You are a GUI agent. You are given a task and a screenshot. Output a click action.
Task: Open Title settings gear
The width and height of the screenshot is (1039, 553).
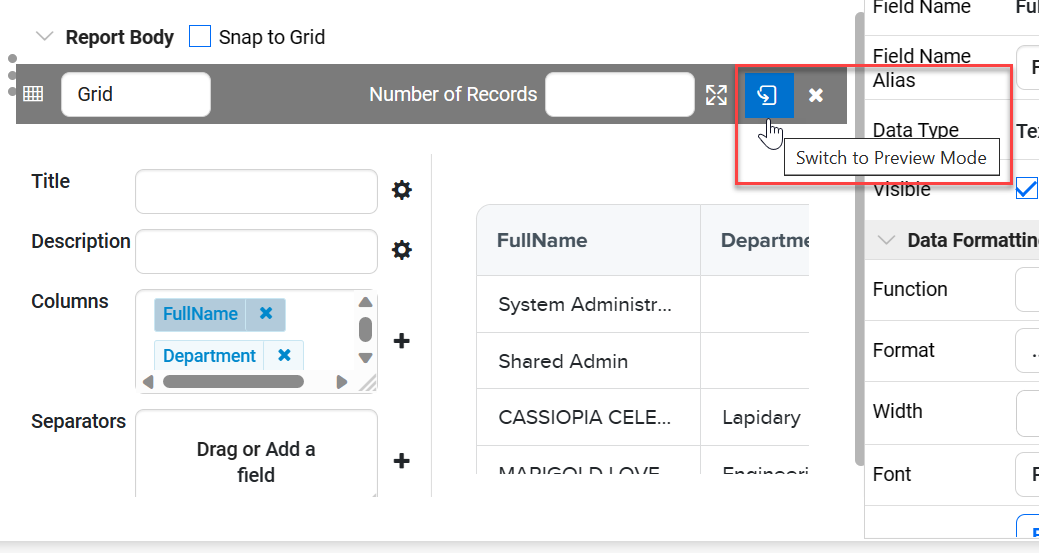pos(402,191)
